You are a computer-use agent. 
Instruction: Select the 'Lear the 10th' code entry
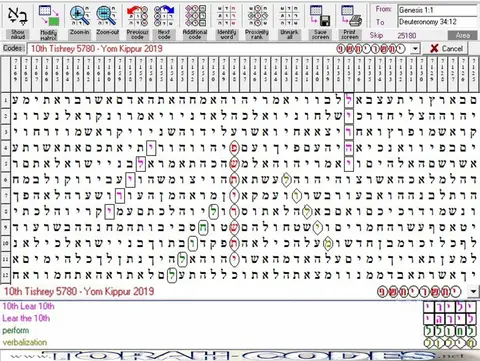tap(26, 318)
